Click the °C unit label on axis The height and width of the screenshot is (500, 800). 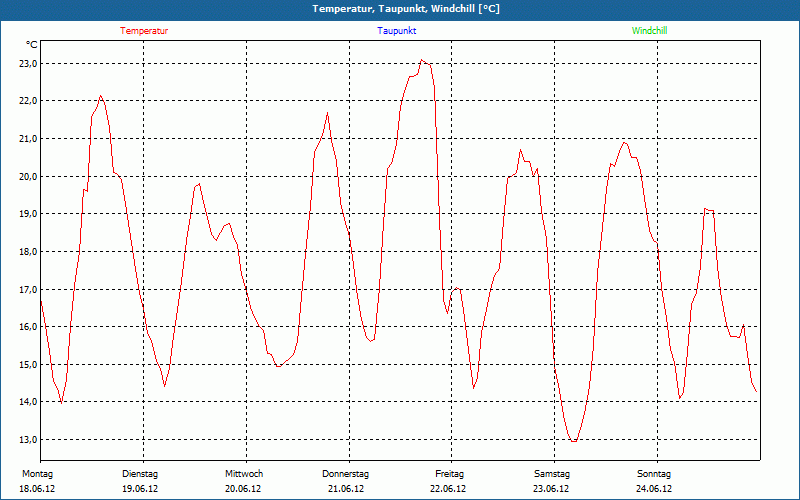[32, 45]
